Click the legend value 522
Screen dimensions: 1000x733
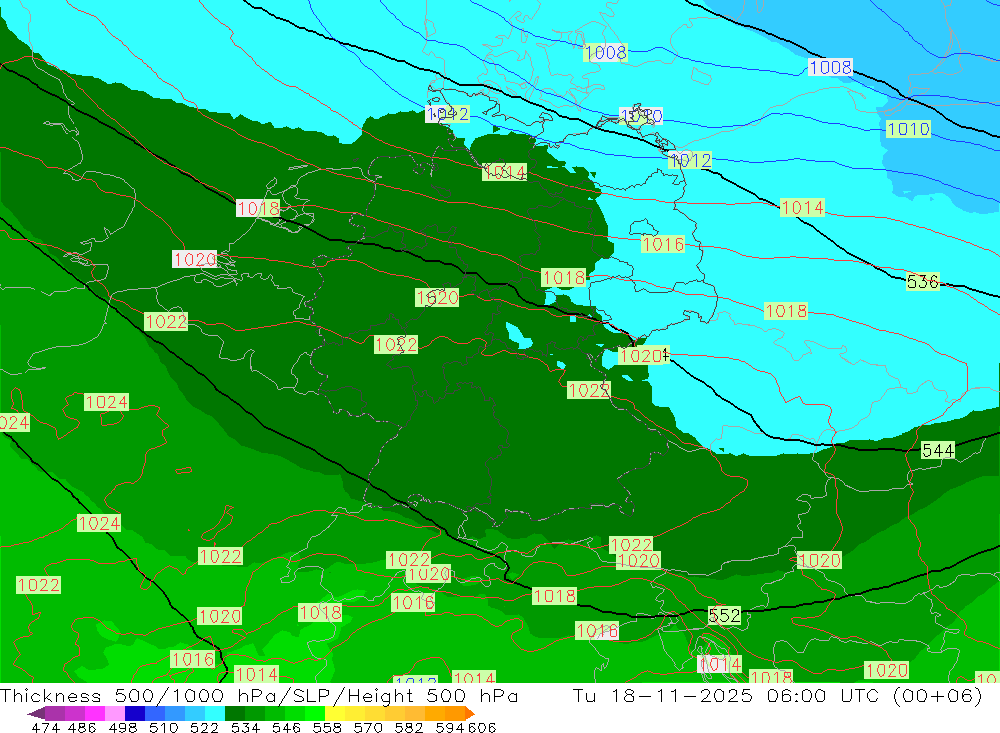point(204,728)
